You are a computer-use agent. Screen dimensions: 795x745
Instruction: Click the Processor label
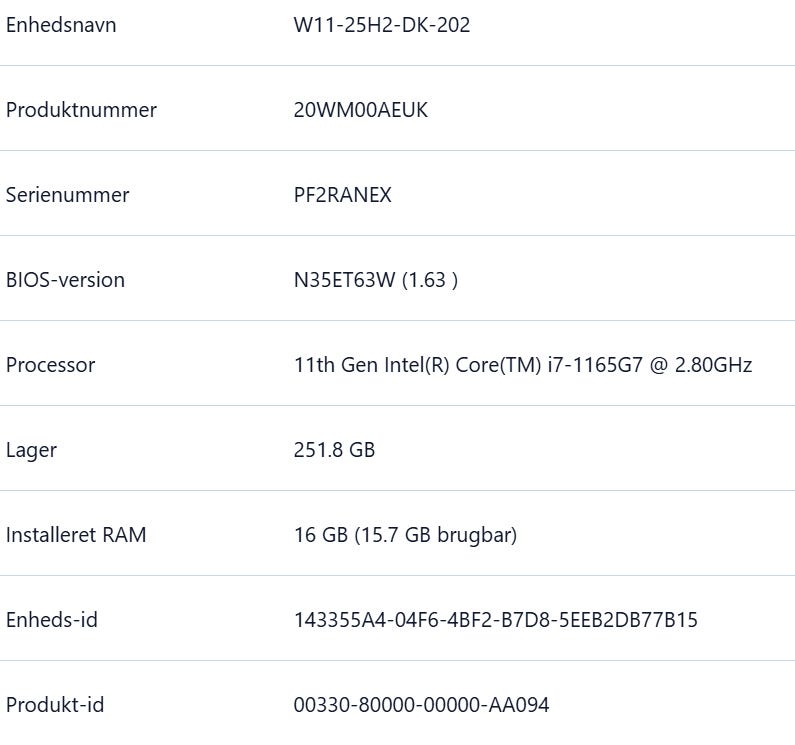50,365
